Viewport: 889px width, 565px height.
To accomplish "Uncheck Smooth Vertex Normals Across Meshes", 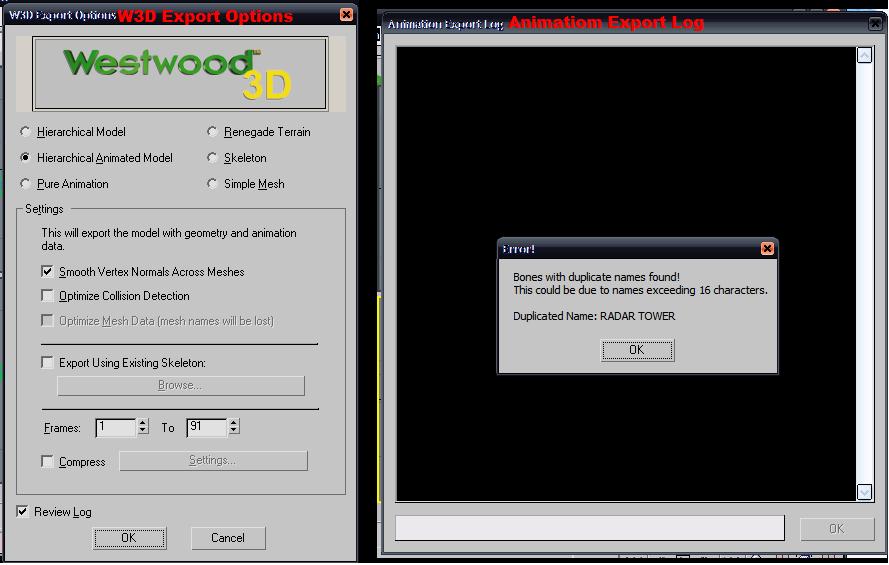I will tap(48, 272).
